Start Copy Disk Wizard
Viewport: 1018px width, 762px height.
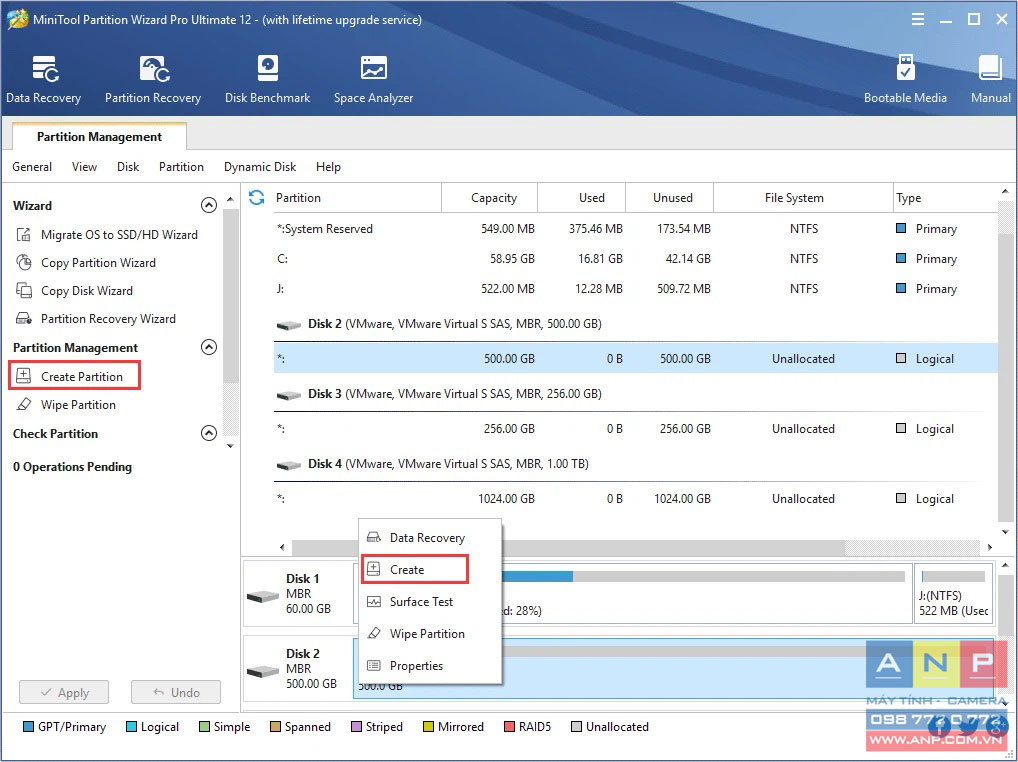click(x=74, y=290)
